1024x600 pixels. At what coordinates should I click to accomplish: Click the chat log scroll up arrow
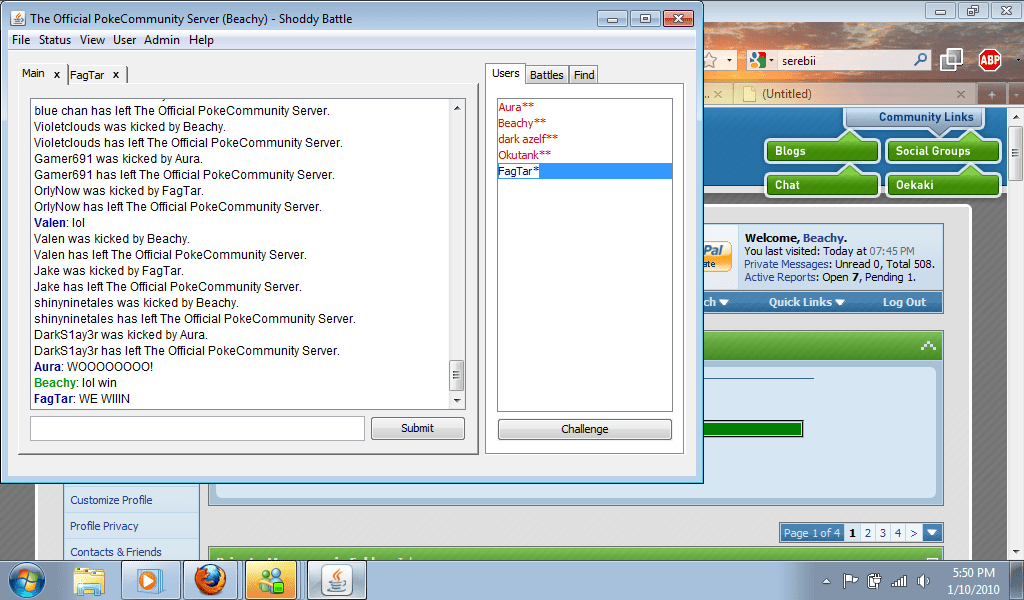coord(457,108)
